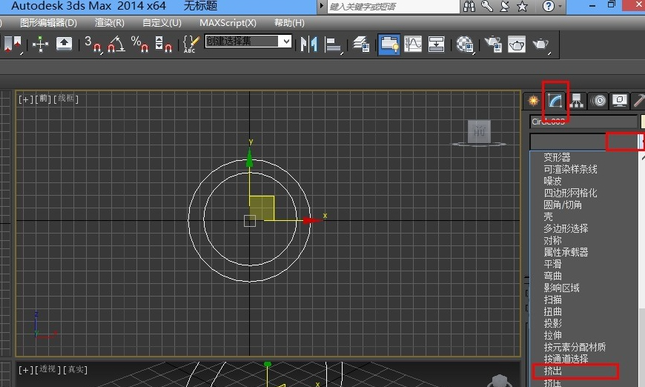Viewport: 645px width, 387px height.
Task: Choose 扭曲 modifier from list
Action: [x=552, y=311]
